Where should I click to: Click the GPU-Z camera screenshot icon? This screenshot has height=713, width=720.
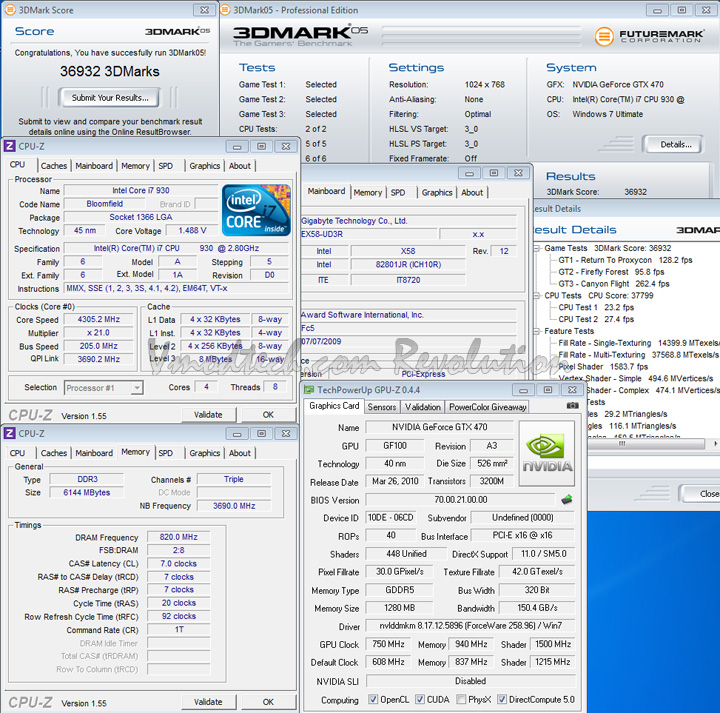pos(572,405)
